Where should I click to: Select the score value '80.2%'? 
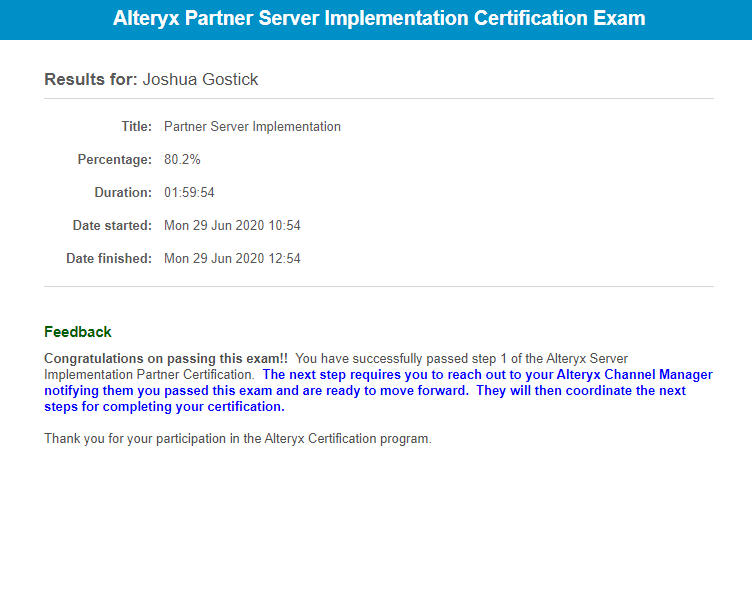tap(182, 159)
